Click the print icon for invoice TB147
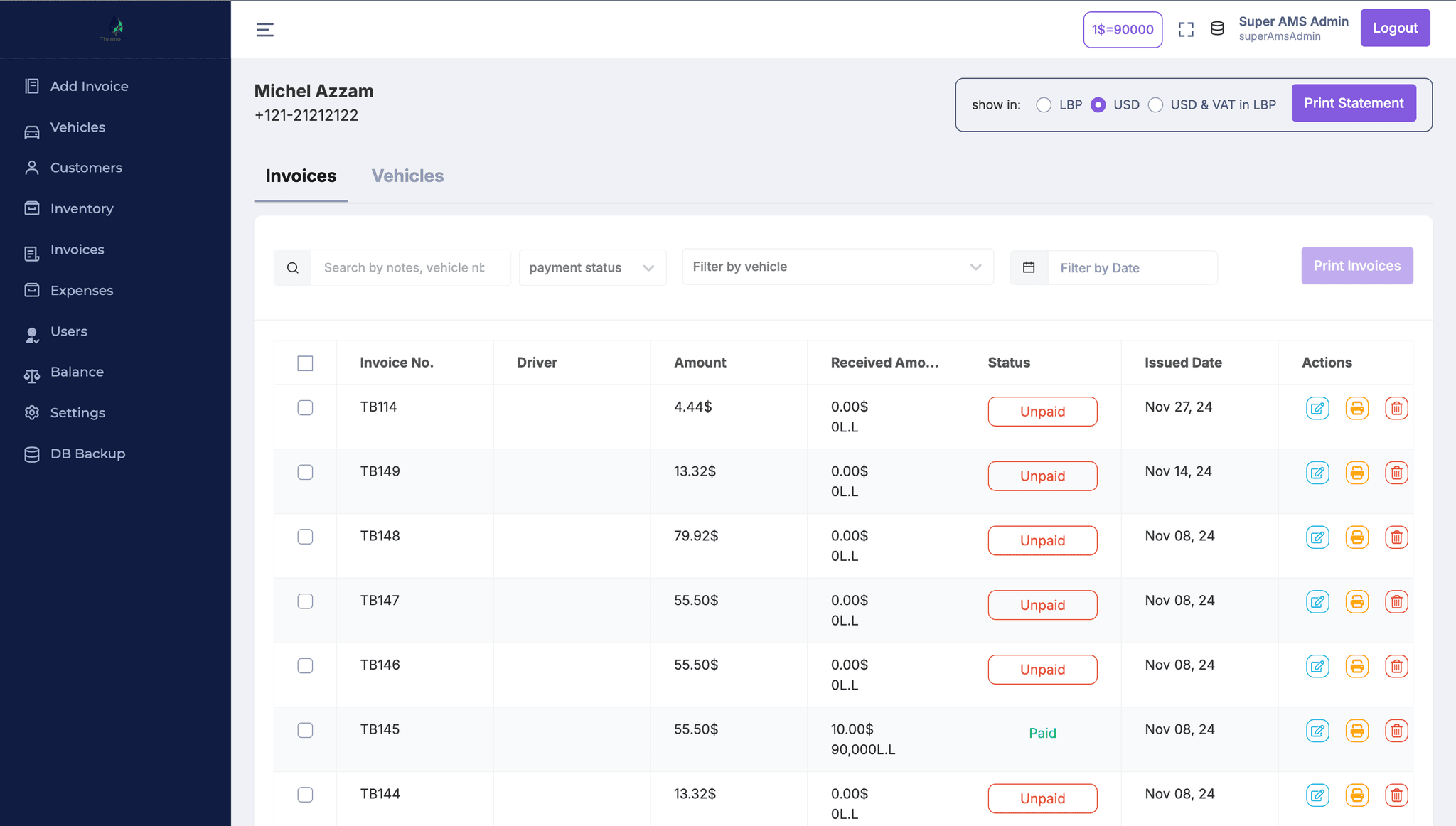This screenshot has height=826, width=1456. 1357,601
